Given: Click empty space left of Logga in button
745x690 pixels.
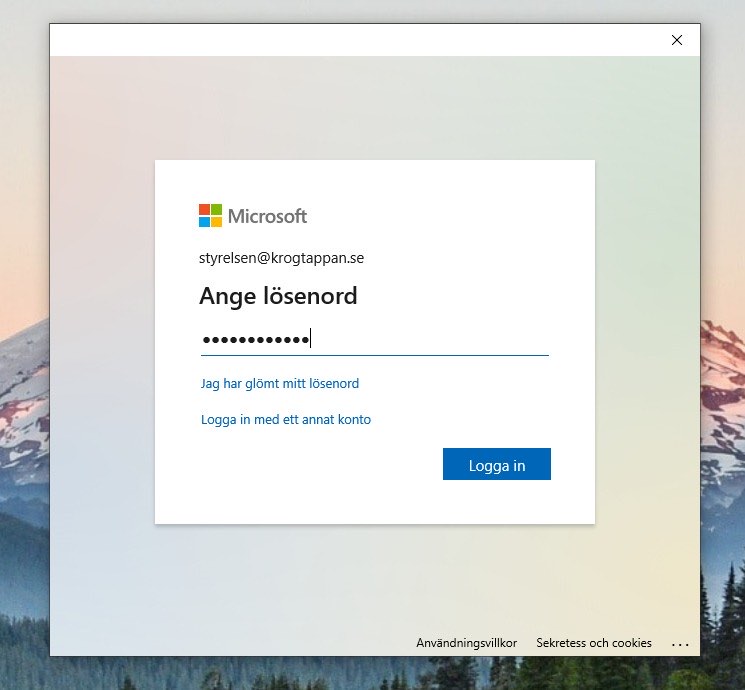Looking at the screenshot, I should [300, 466].
